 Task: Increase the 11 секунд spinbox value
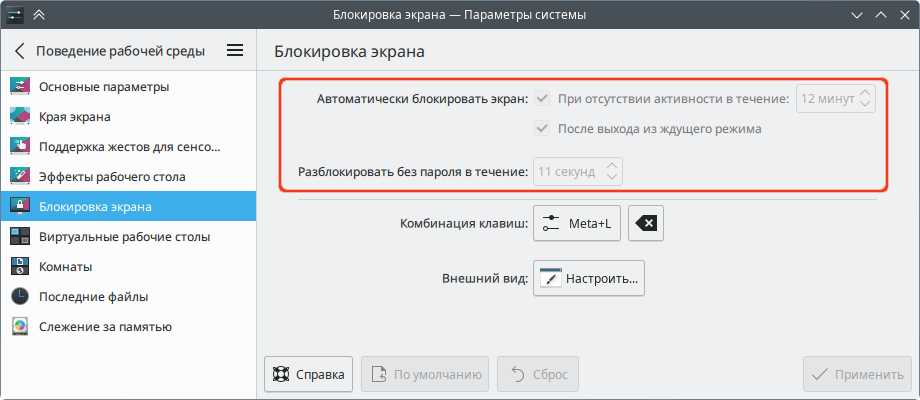[x=612, y=165]
